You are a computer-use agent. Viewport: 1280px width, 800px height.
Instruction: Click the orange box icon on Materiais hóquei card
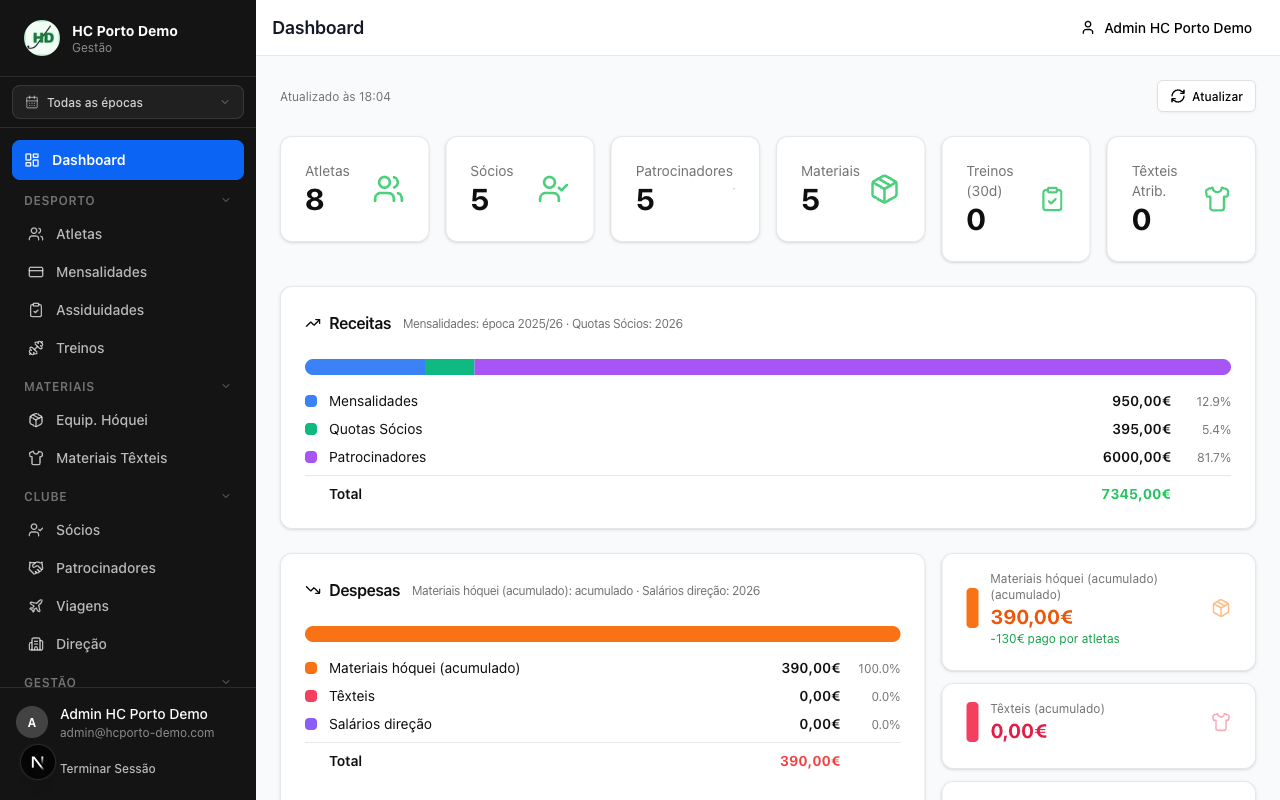click(1221, 608)
